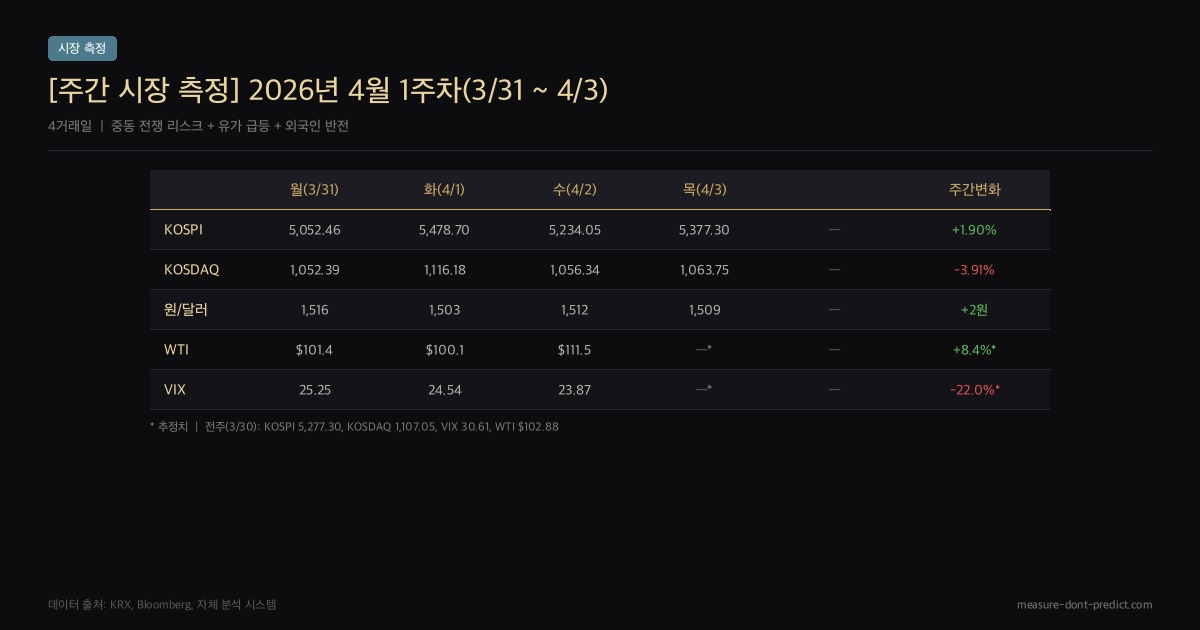Click the 원/달러 row label
Image resolution: width=1200 pixels, height=630 pixels.
pyautogui.click(x=186, y=310)
